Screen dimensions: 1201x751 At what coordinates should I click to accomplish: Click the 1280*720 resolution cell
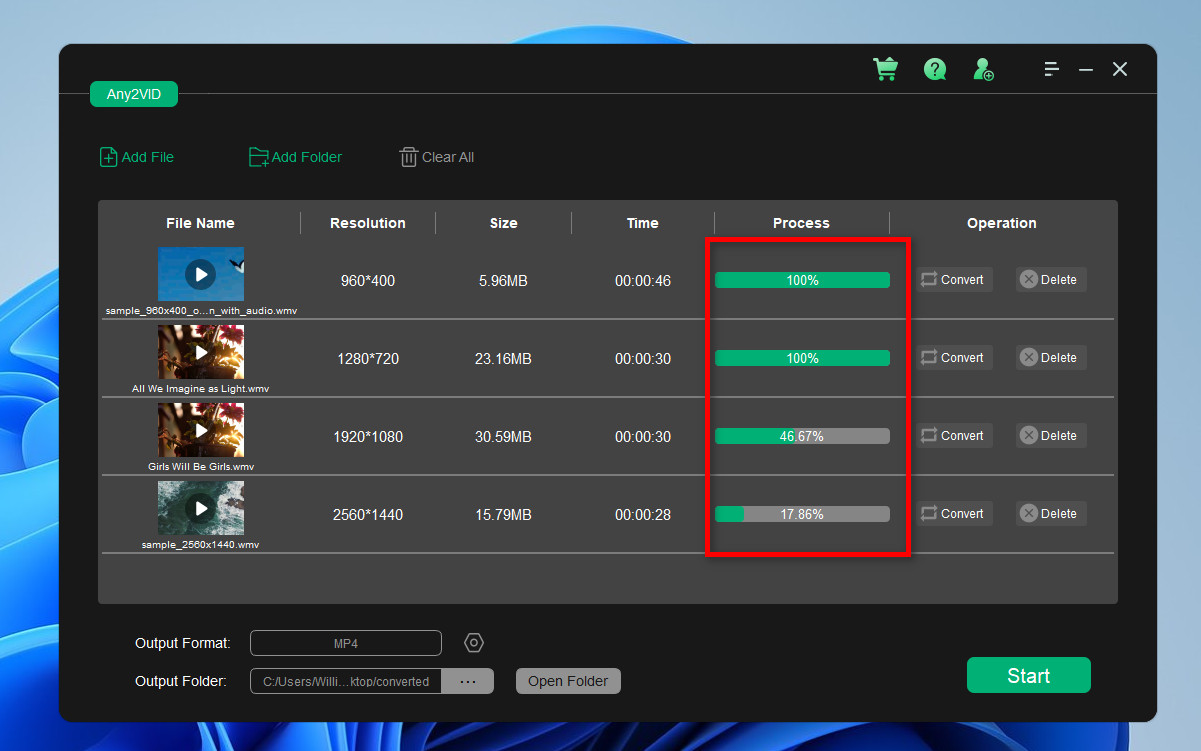pos(368,359)
